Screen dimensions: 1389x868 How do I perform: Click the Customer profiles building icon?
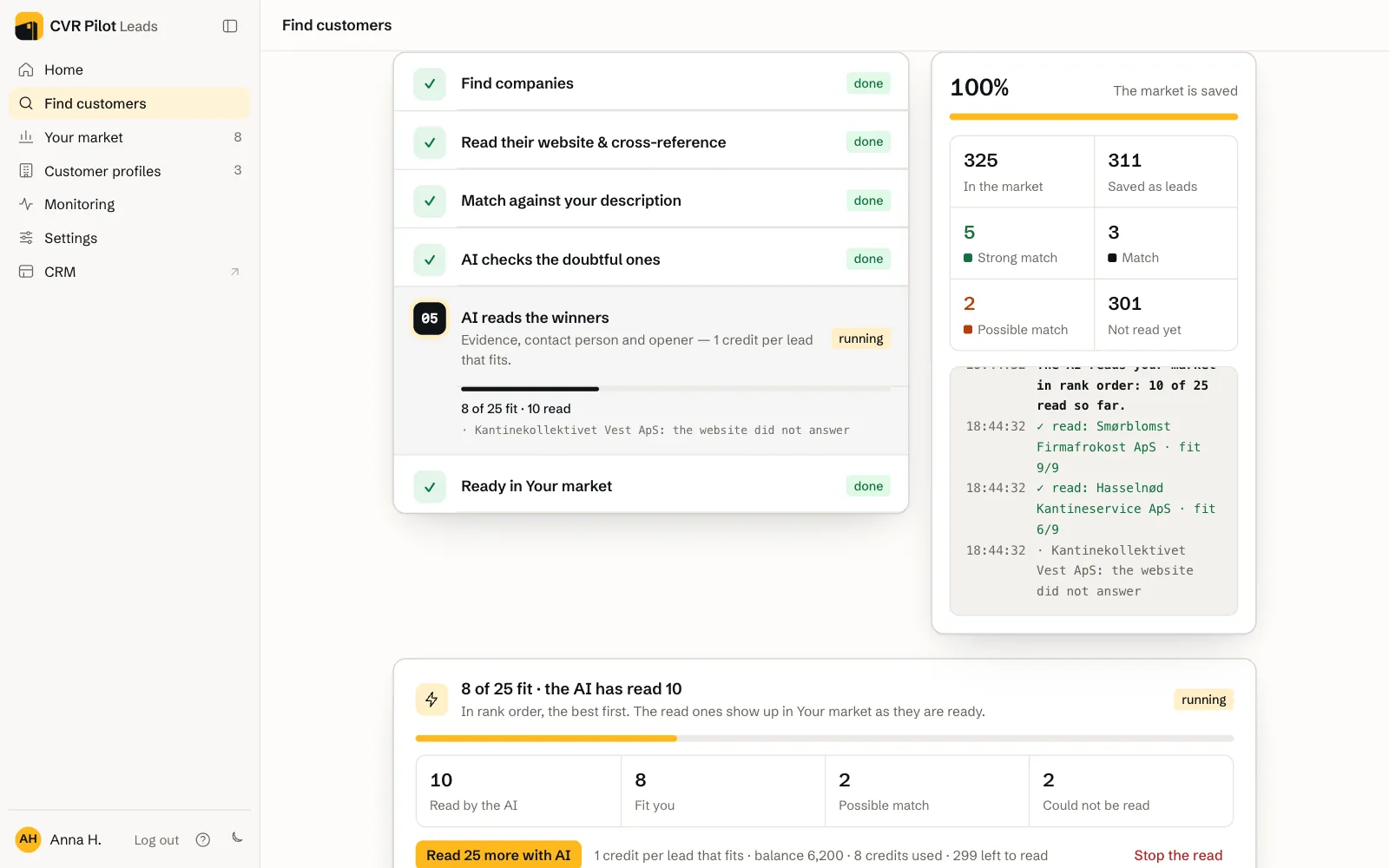(26, 171)
